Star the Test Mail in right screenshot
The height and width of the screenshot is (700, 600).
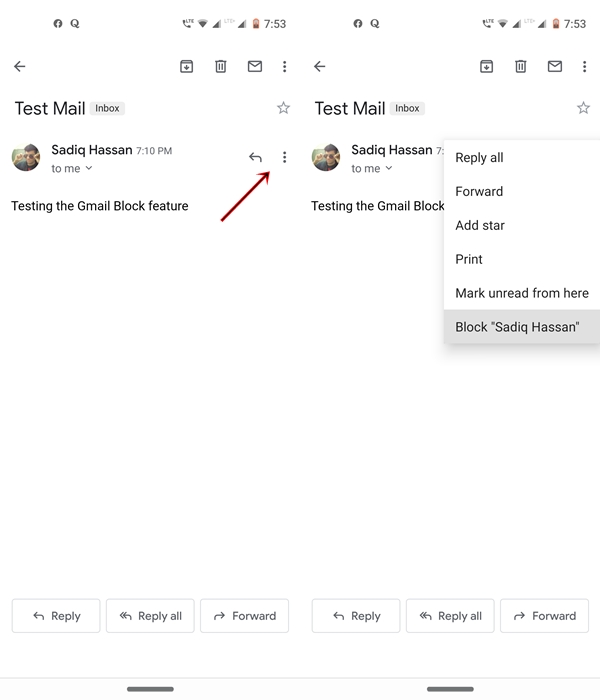[583, 108]
